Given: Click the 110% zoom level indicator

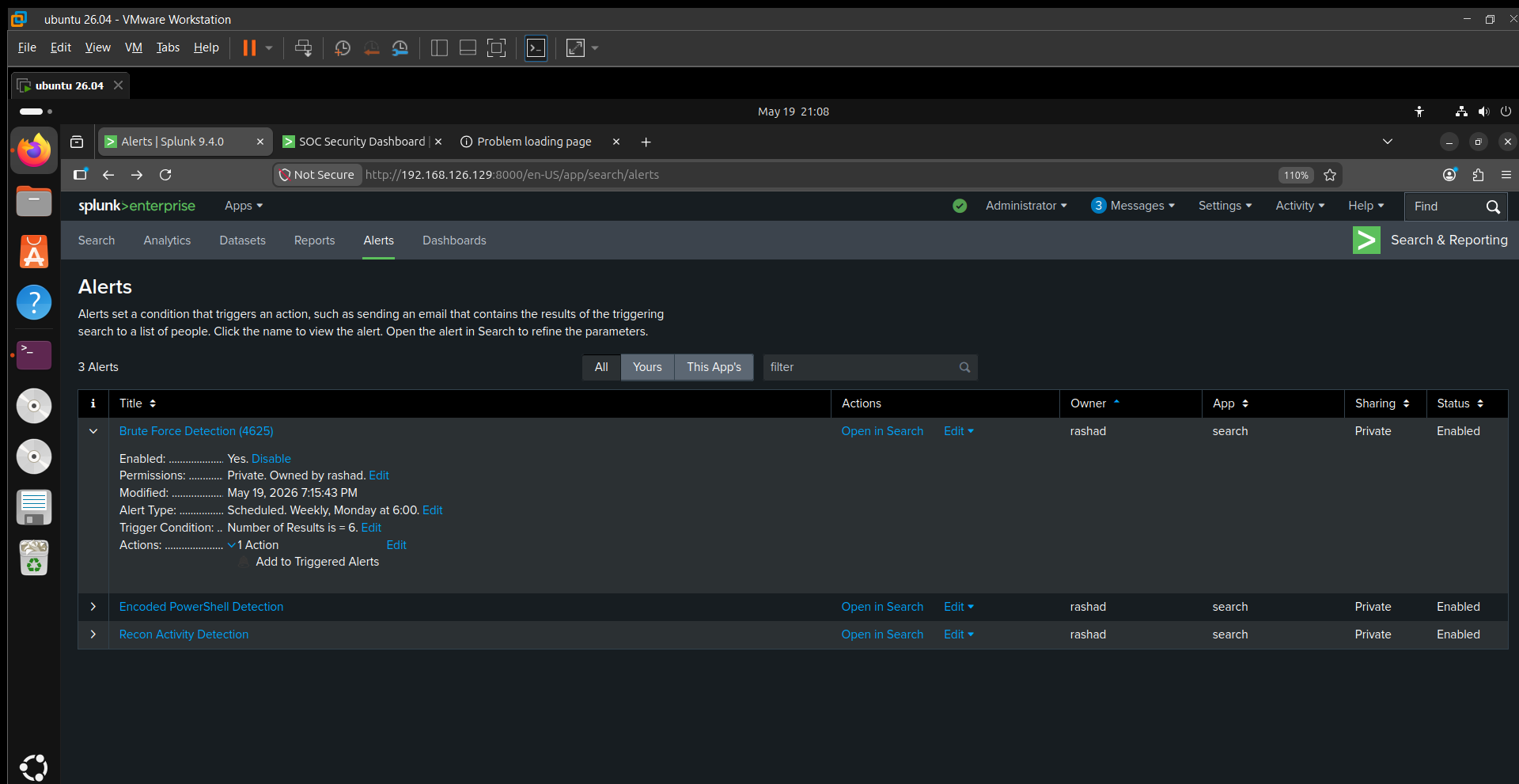Looking at the screenshot, I should coord(1296,175).
